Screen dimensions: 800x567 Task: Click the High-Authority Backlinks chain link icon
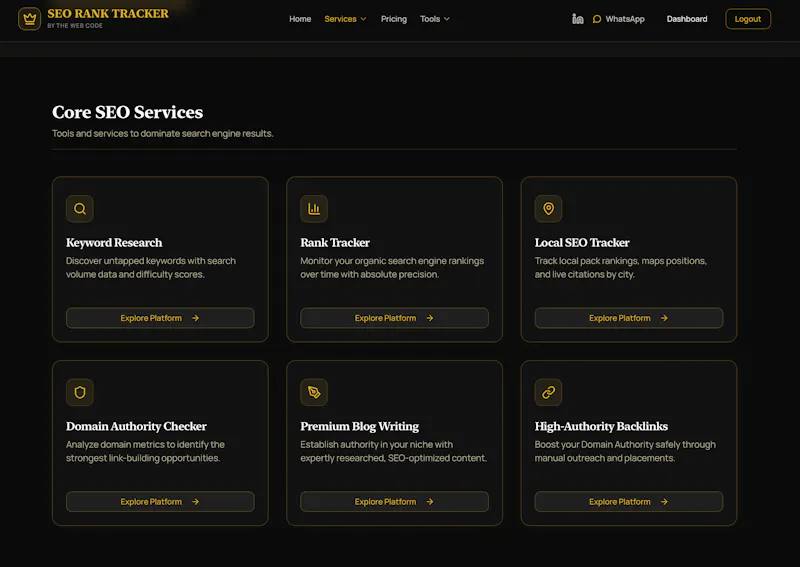[548, 392]
